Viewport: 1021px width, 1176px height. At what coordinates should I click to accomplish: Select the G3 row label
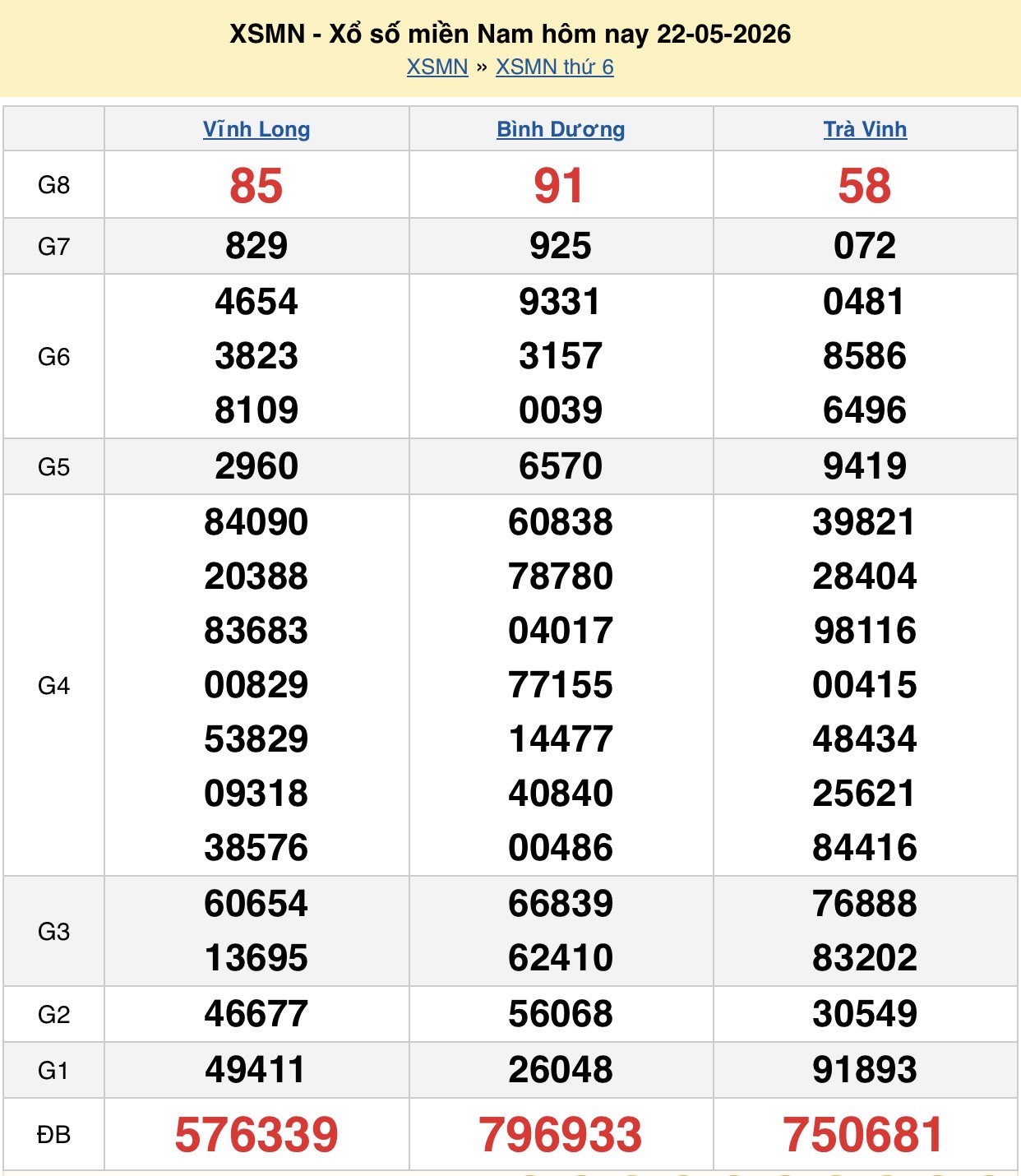pos(53,931)
